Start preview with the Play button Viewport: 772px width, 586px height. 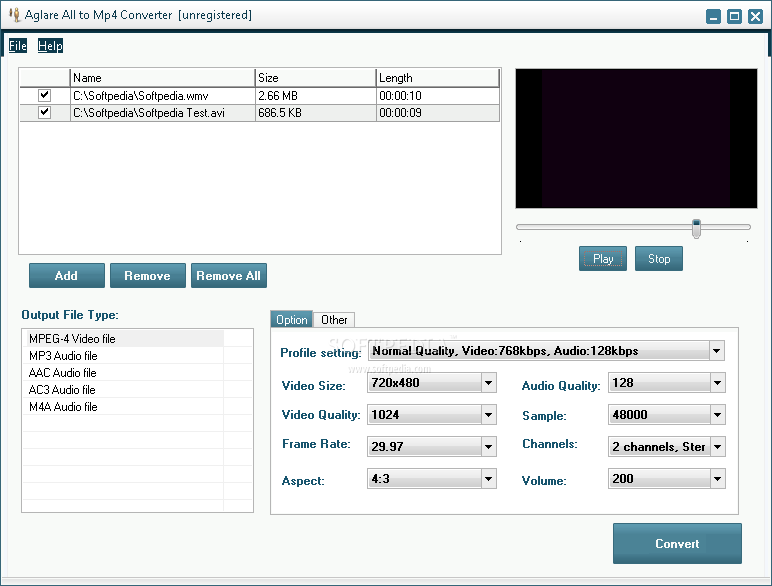tap(603, 259)
